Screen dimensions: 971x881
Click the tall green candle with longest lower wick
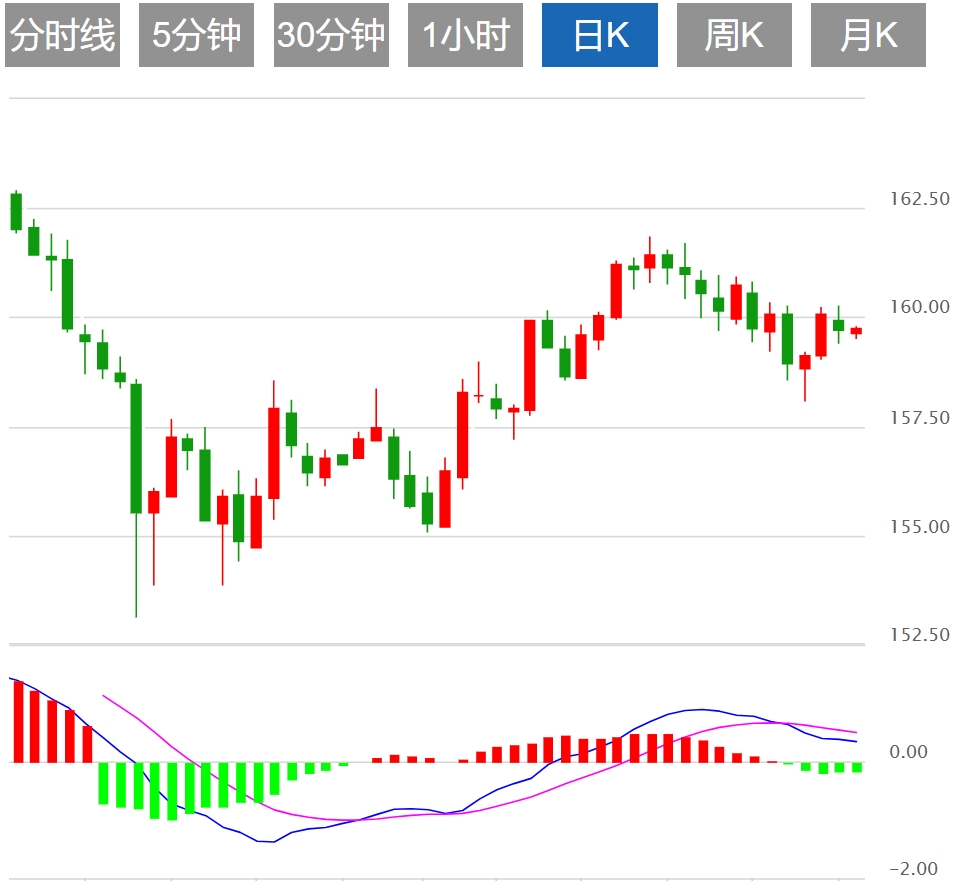(x=136, y=448)
